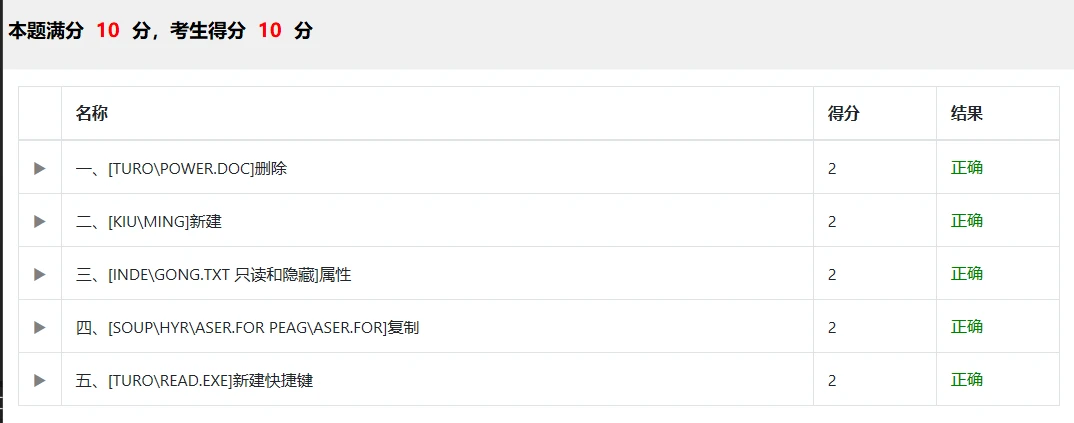
Task: Expand the TURO\POWER.DOC delete row
Action: point(40,168)
